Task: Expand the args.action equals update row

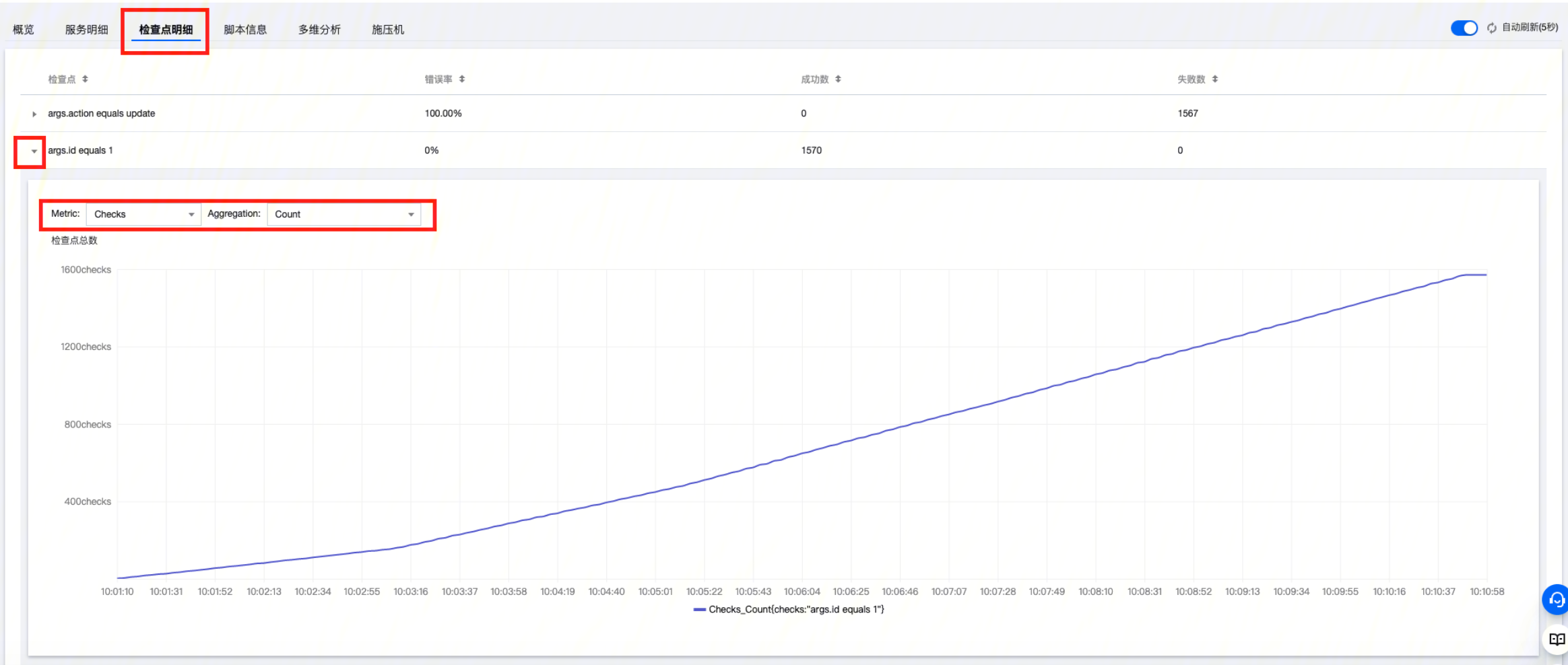Action: pyautogui.click(x=34, y=114)
